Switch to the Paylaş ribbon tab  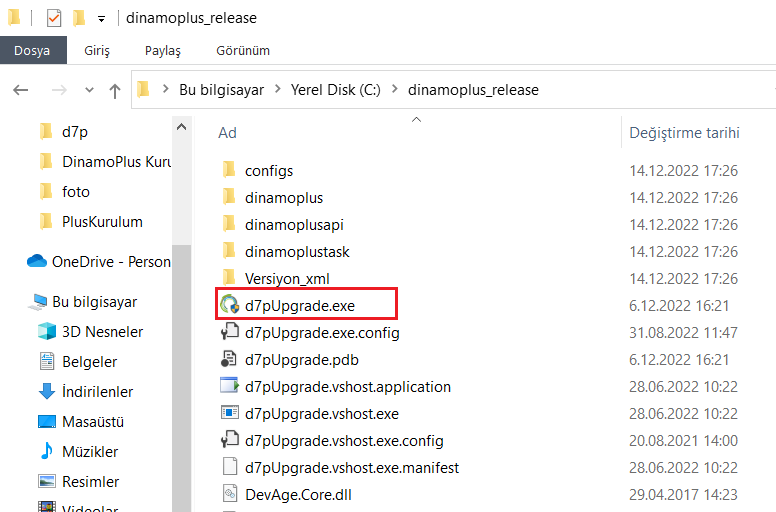coord(163,50)
